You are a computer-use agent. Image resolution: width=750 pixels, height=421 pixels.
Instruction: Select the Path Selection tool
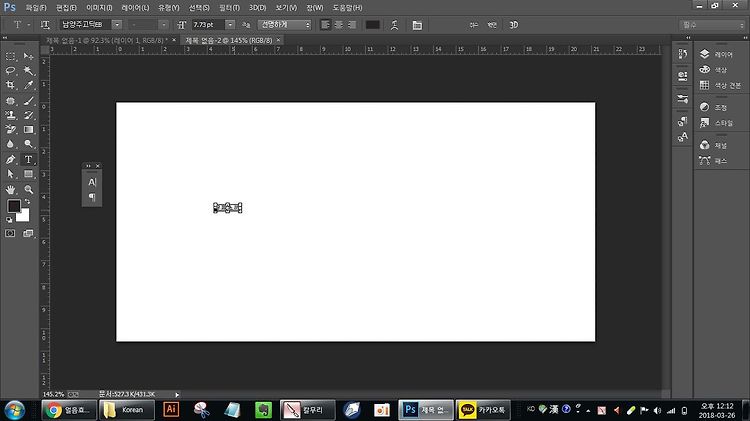[11, 174]
